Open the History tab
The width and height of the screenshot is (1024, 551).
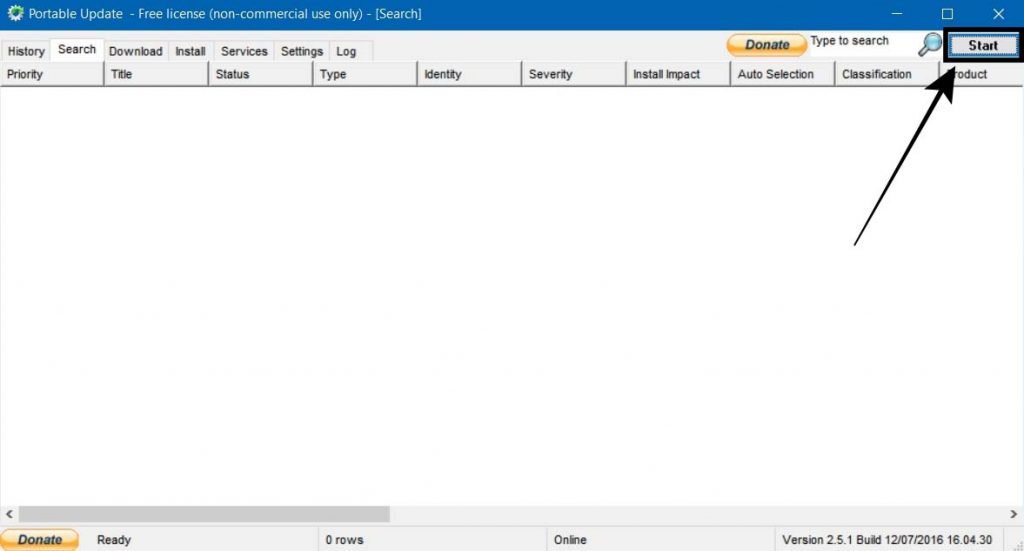tap(26, 51)
